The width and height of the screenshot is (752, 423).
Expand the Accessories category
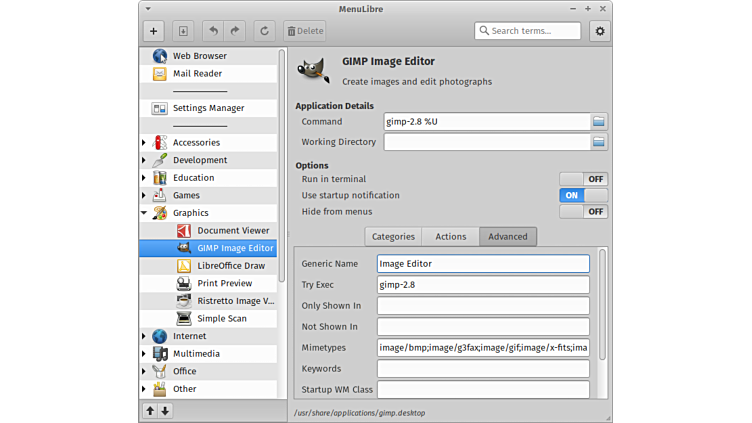pos(144,143)
